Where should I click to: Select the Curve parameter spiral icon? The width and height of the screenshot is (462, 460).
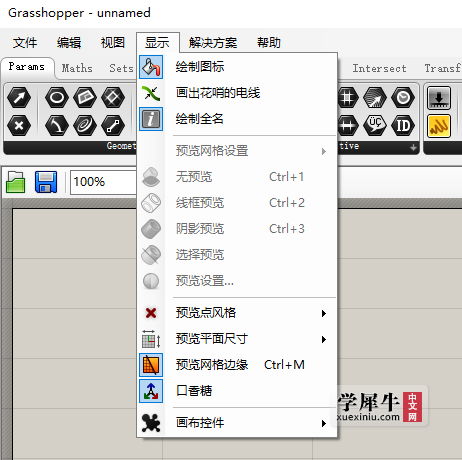click(85, 126)
